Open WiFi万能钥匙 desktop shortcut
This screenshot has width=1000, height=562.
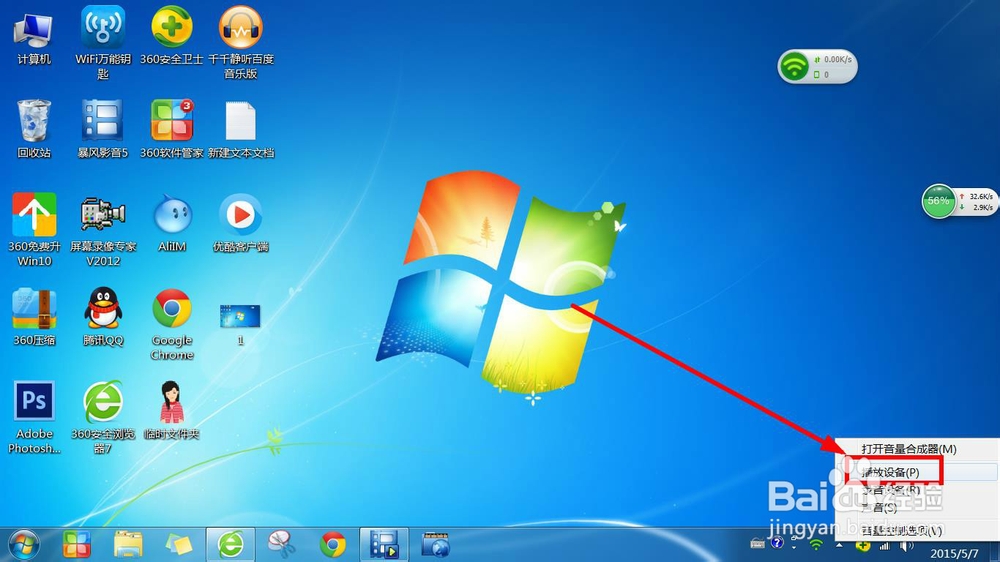point(103,42)
